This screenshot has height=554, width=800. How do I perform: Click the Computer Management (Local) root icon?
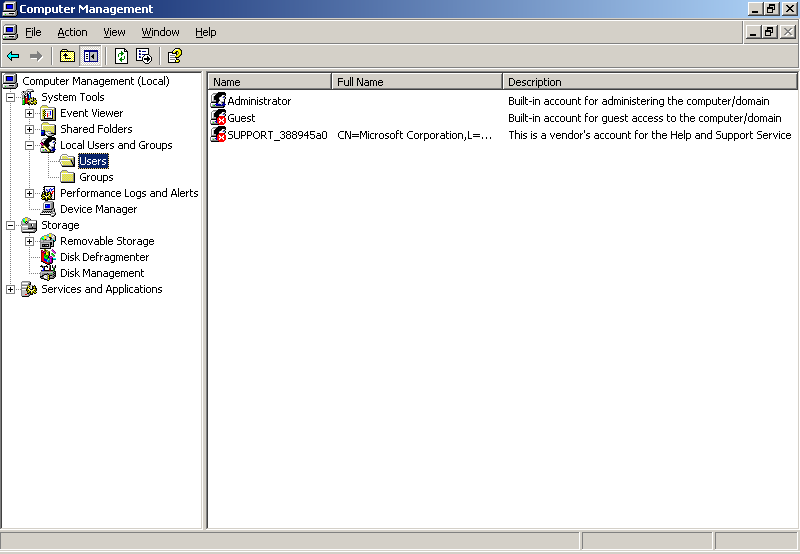coord(11,81)
